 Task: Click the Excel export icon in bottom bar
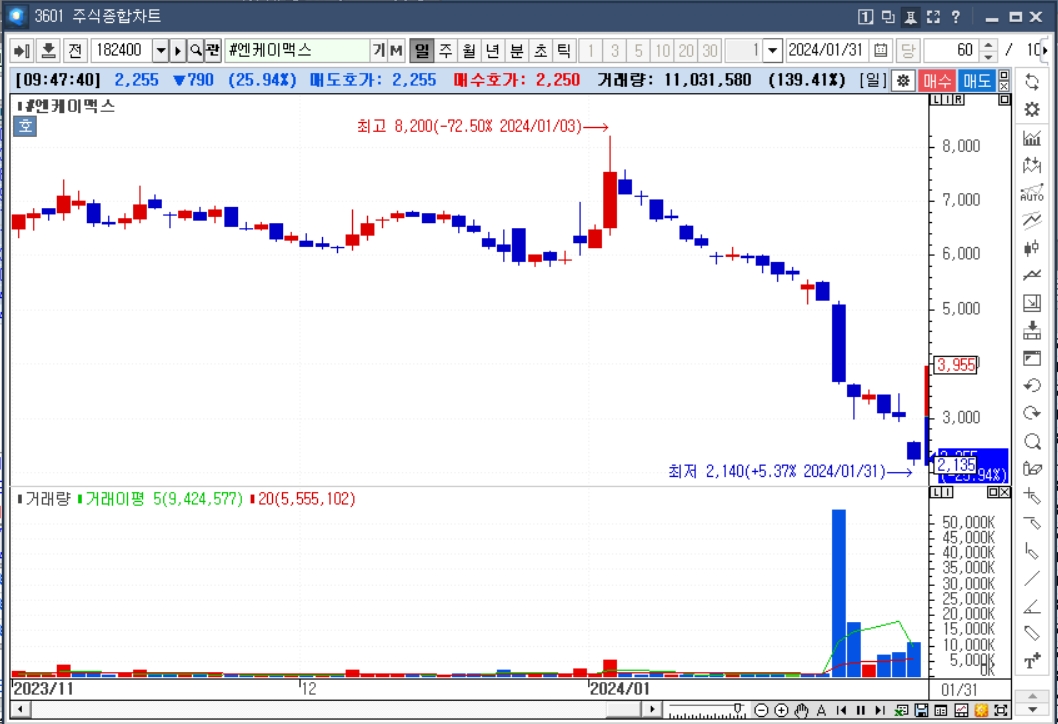pyautogui.click(x=901, y=710)
